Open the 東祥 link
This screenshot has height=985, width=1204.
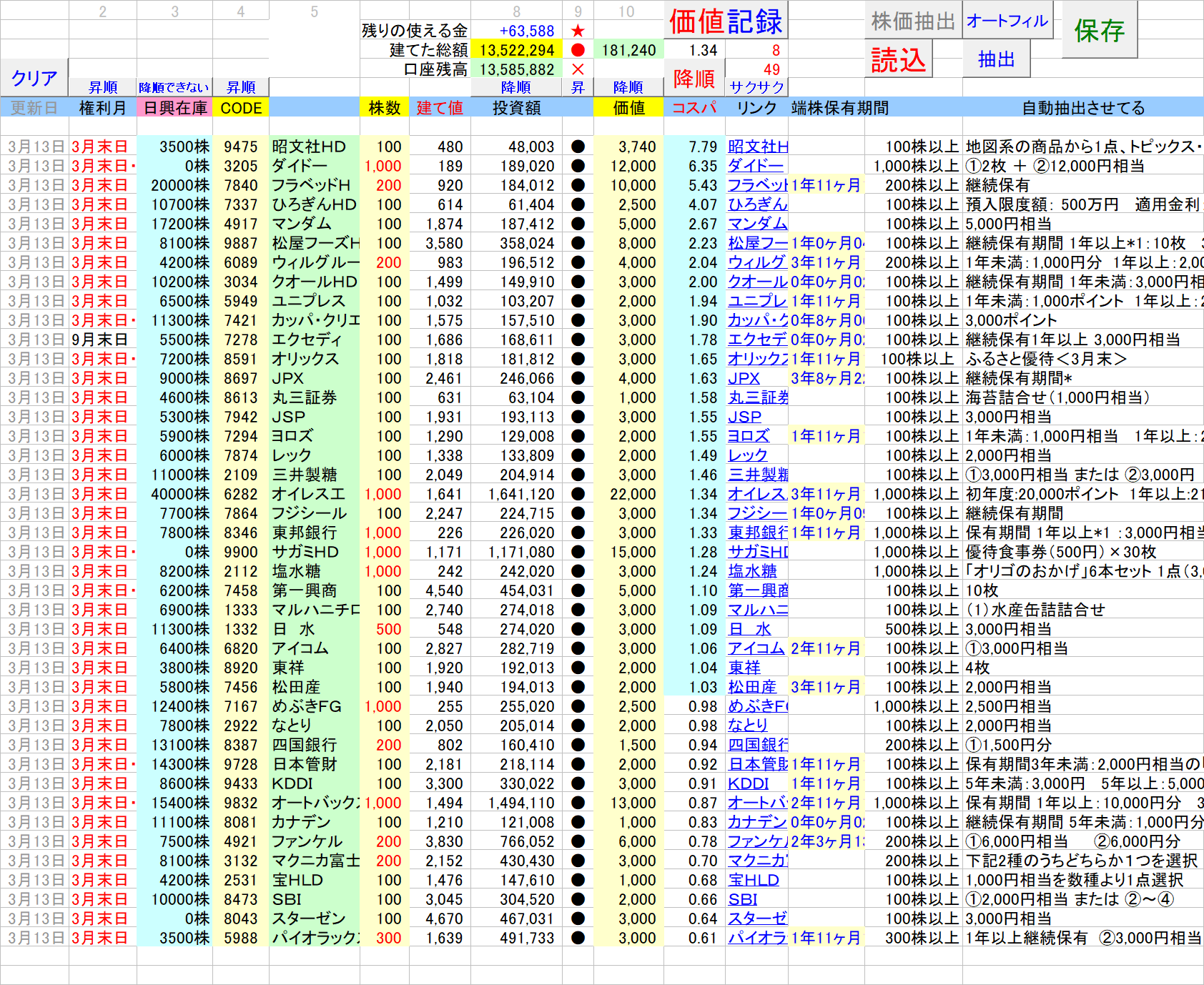(744, 668)
